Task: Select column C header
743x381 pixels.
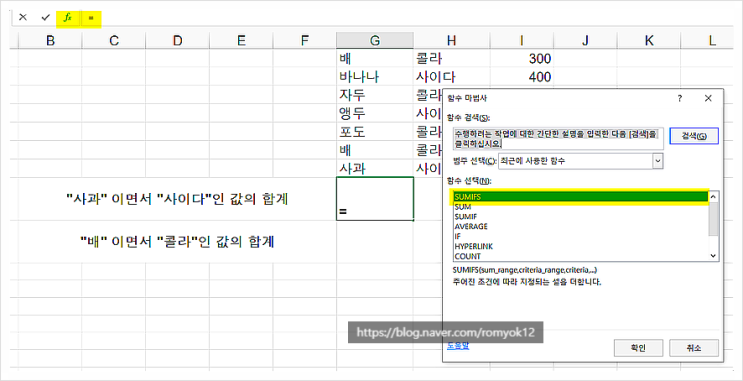Action: pyautogui.click(x=114, y=41)
